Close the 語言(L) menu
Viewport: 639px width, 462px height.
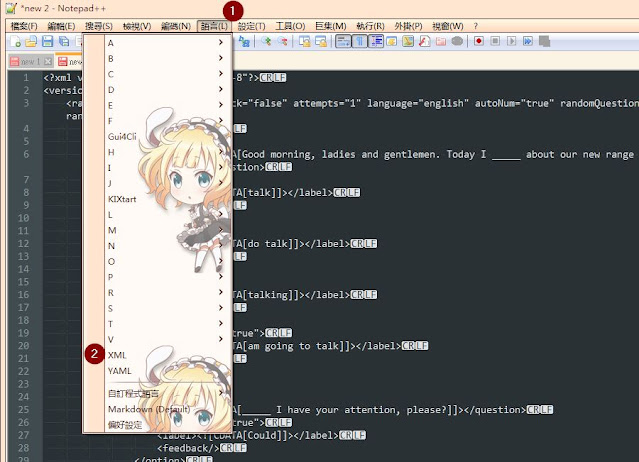[214, 26]
